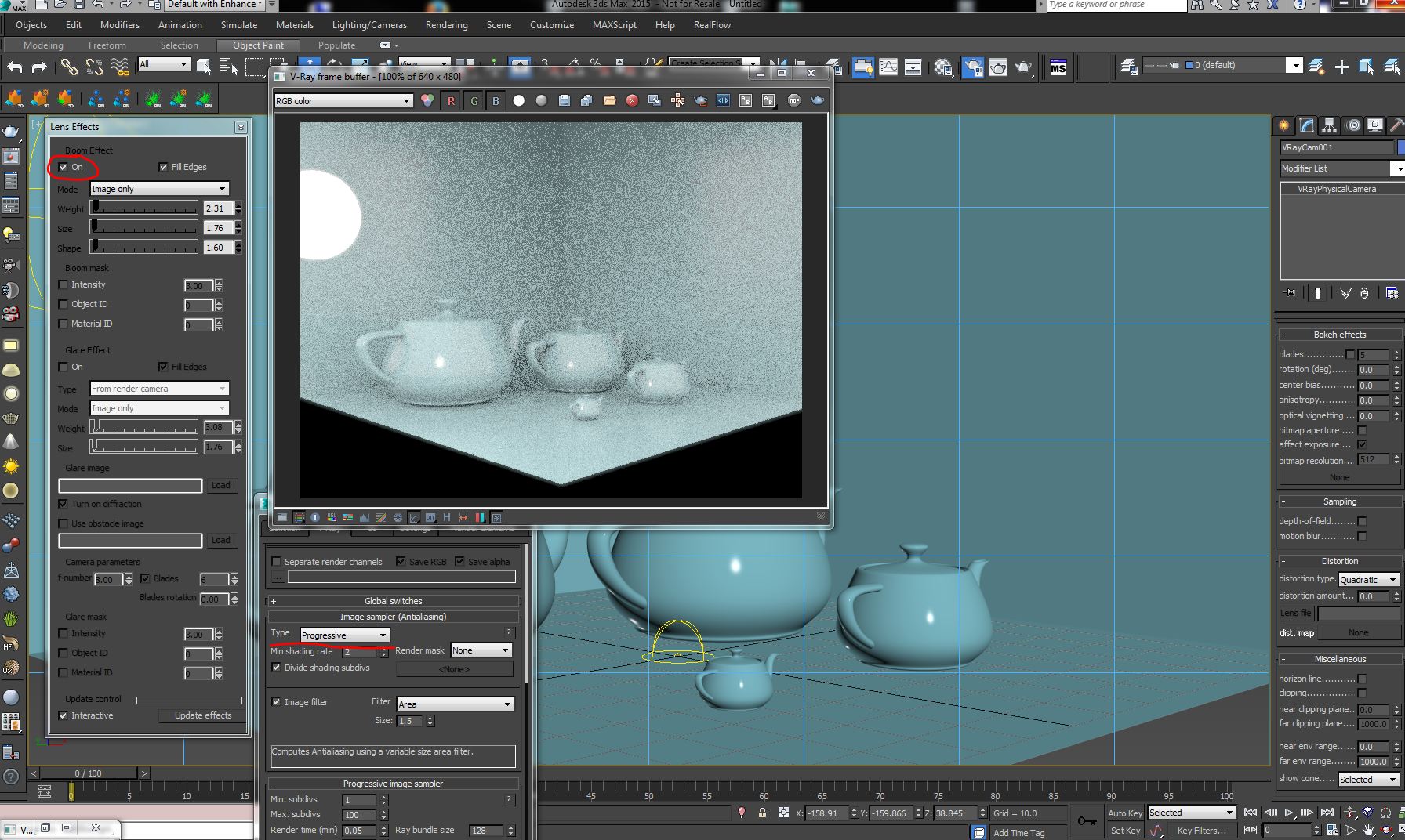Adjust the Bloom Size slider
Viewport: 1405px width, 840px height.
143,227
